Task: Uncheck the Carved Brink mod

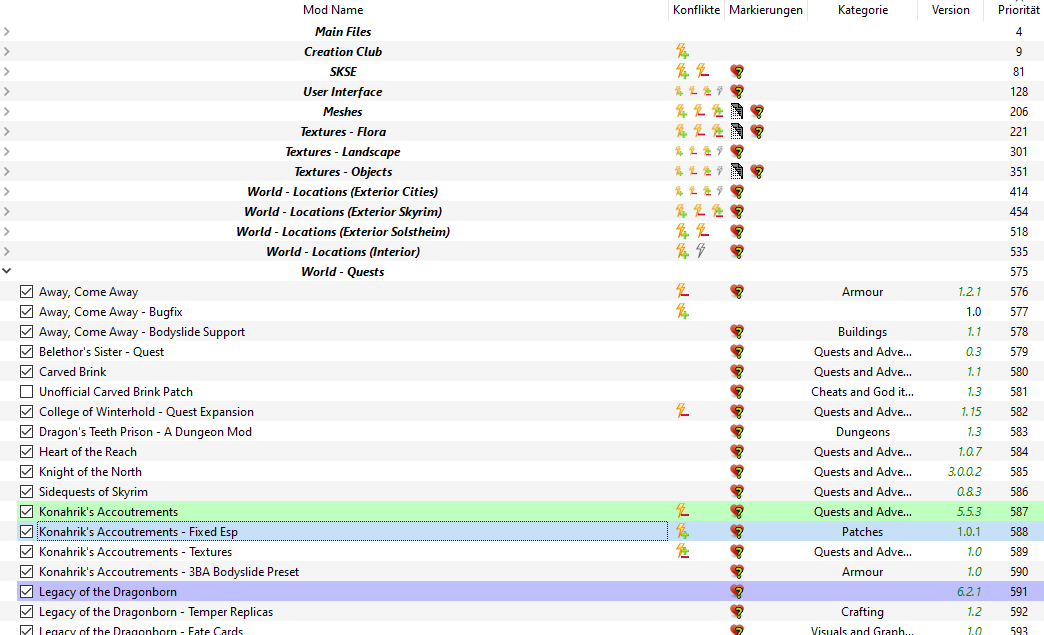Action: [26, 371]
